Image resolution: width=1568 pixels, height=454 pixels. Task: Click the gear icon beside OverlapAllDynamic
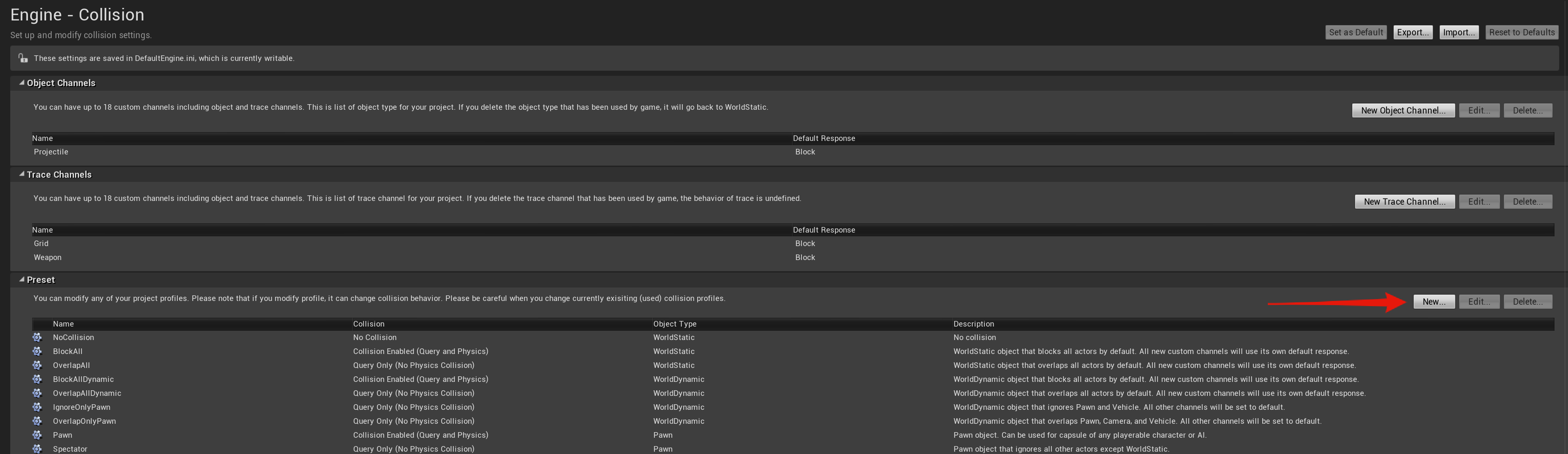[37, 393]
